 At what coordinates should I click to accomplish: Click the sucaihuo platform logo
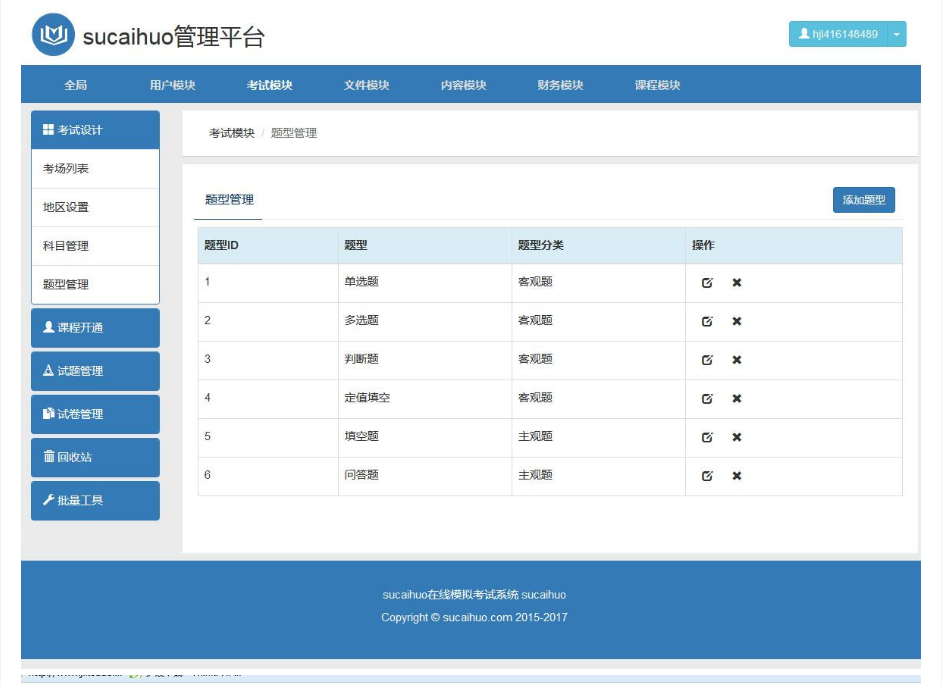53,35
